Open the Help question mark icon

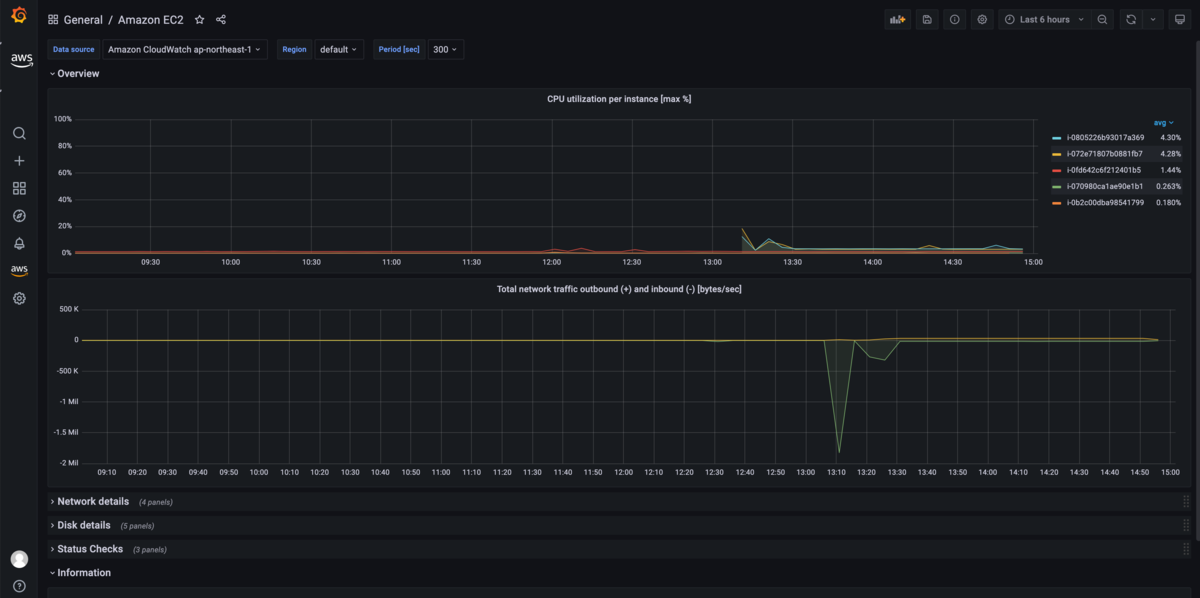click(x=19, y=586)
